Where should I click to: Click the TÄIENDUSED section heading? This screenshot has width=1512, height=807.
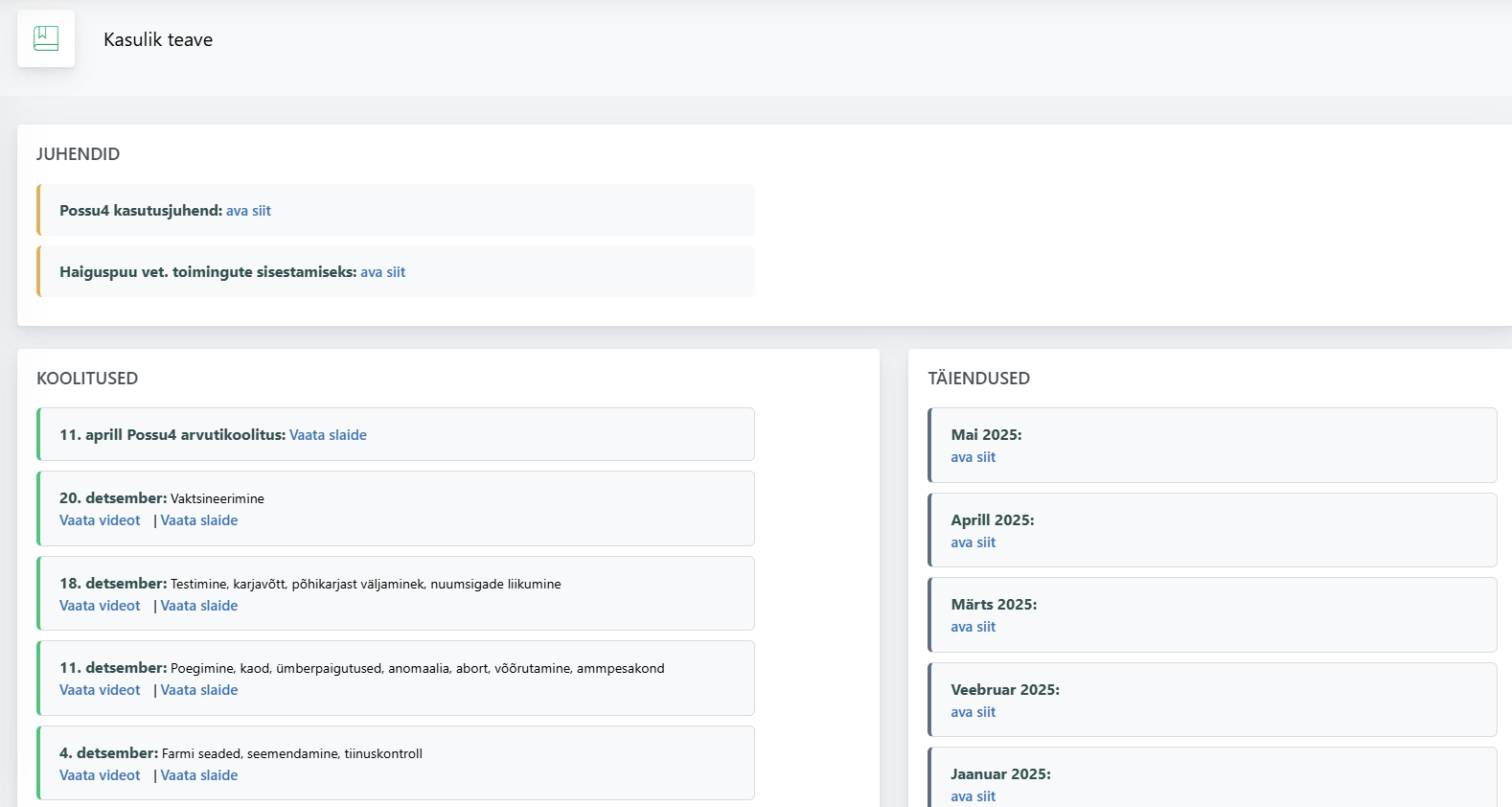pyautogui.click(x=978, y=379)
